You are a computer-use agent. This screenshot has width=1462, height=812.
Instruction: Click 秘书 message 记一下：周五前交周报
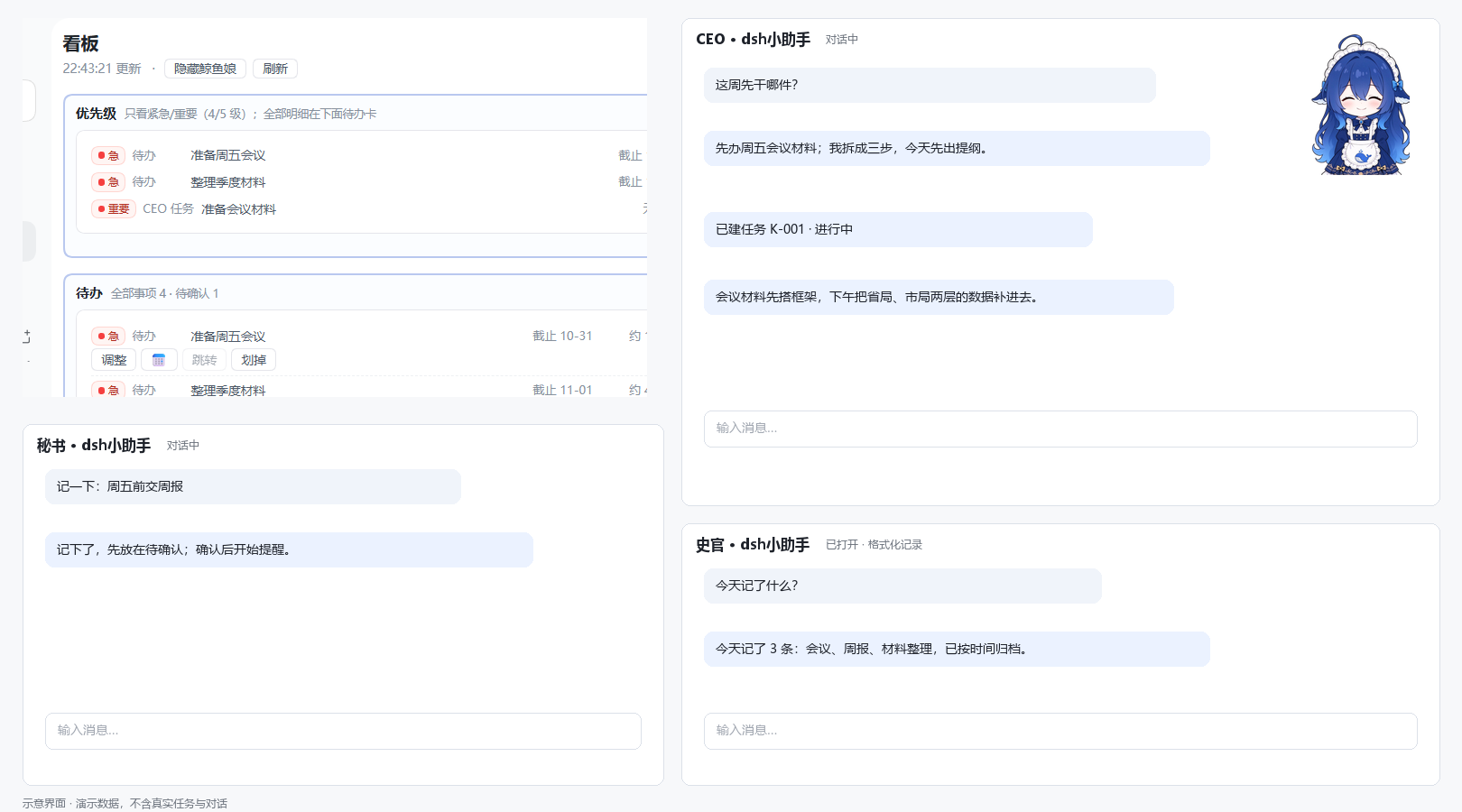point(253,486)
